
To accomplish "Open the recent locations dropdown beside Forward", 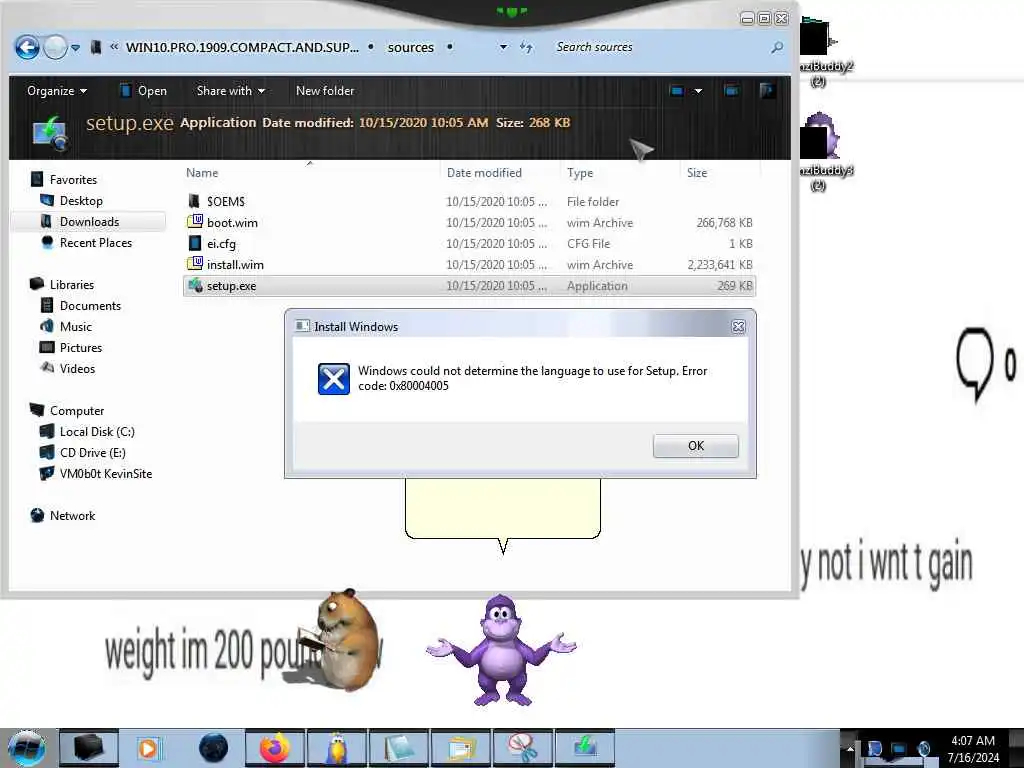I will [76, 48].
